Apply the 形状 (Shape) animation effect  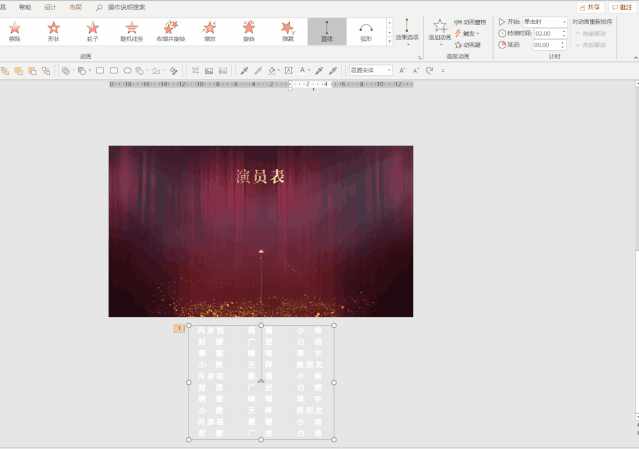53,31
